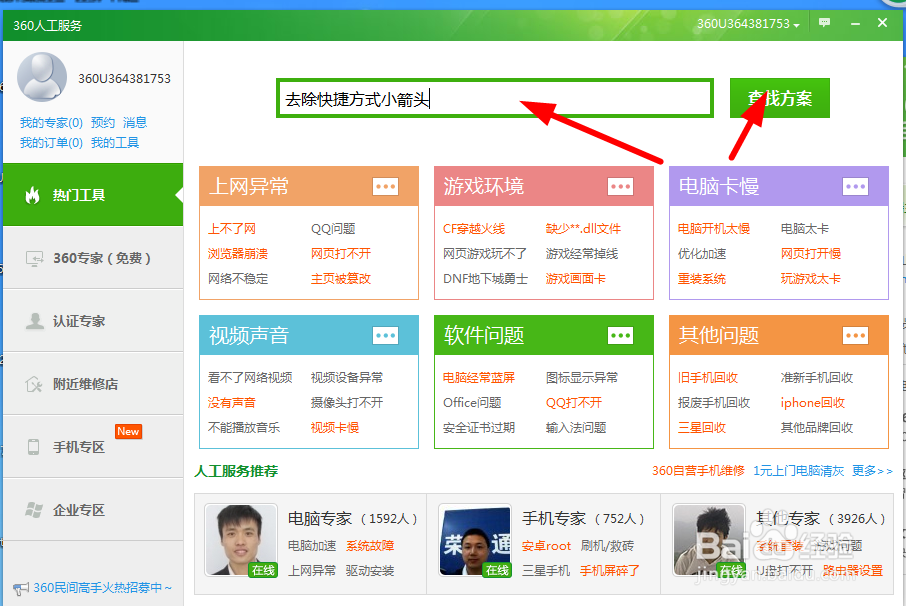Click the feedback message icon in title bar
906x606 pixels.
[825, 23]
